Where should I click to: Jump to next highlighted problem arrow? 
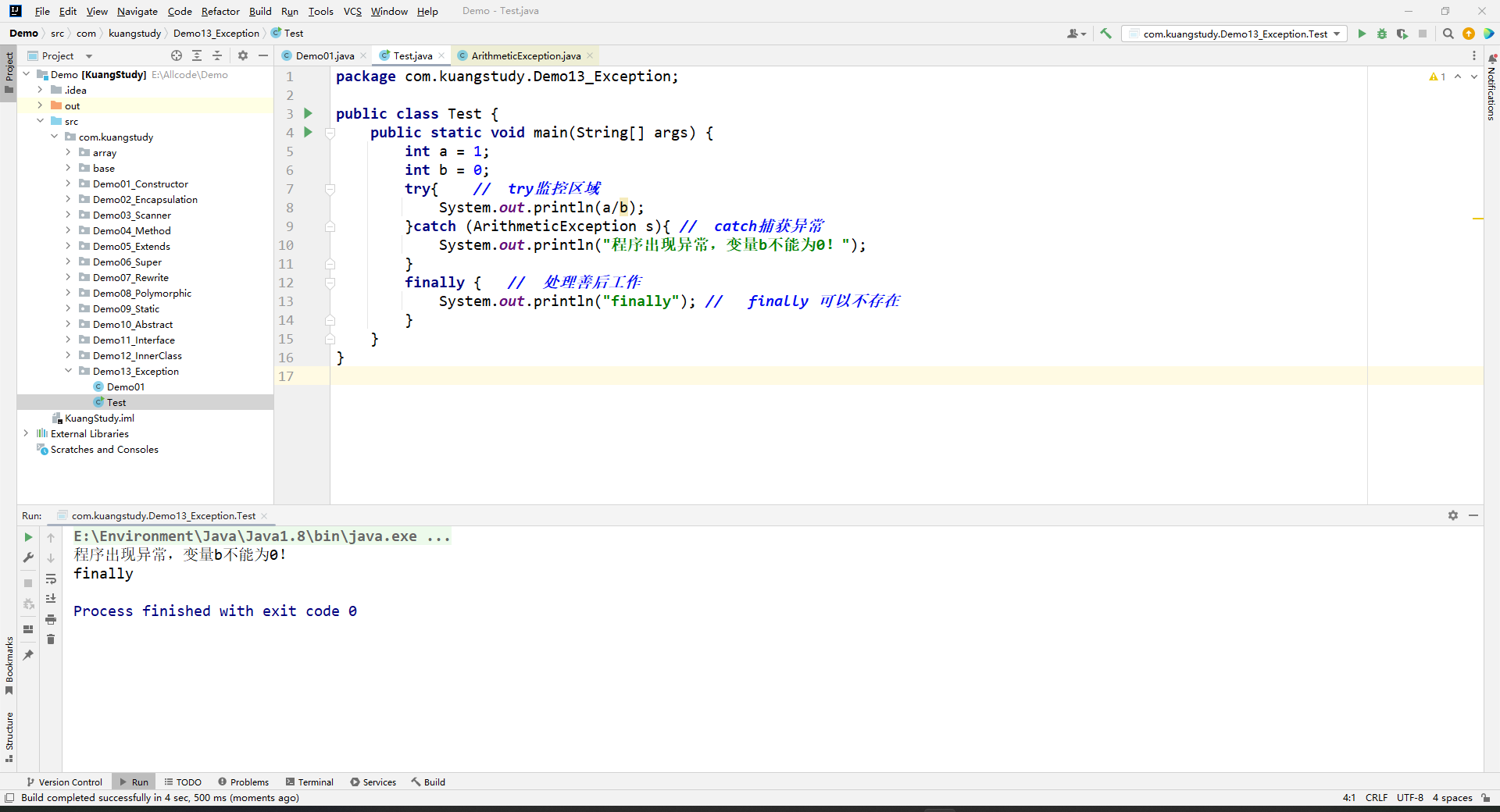[x=1474, y=77]
